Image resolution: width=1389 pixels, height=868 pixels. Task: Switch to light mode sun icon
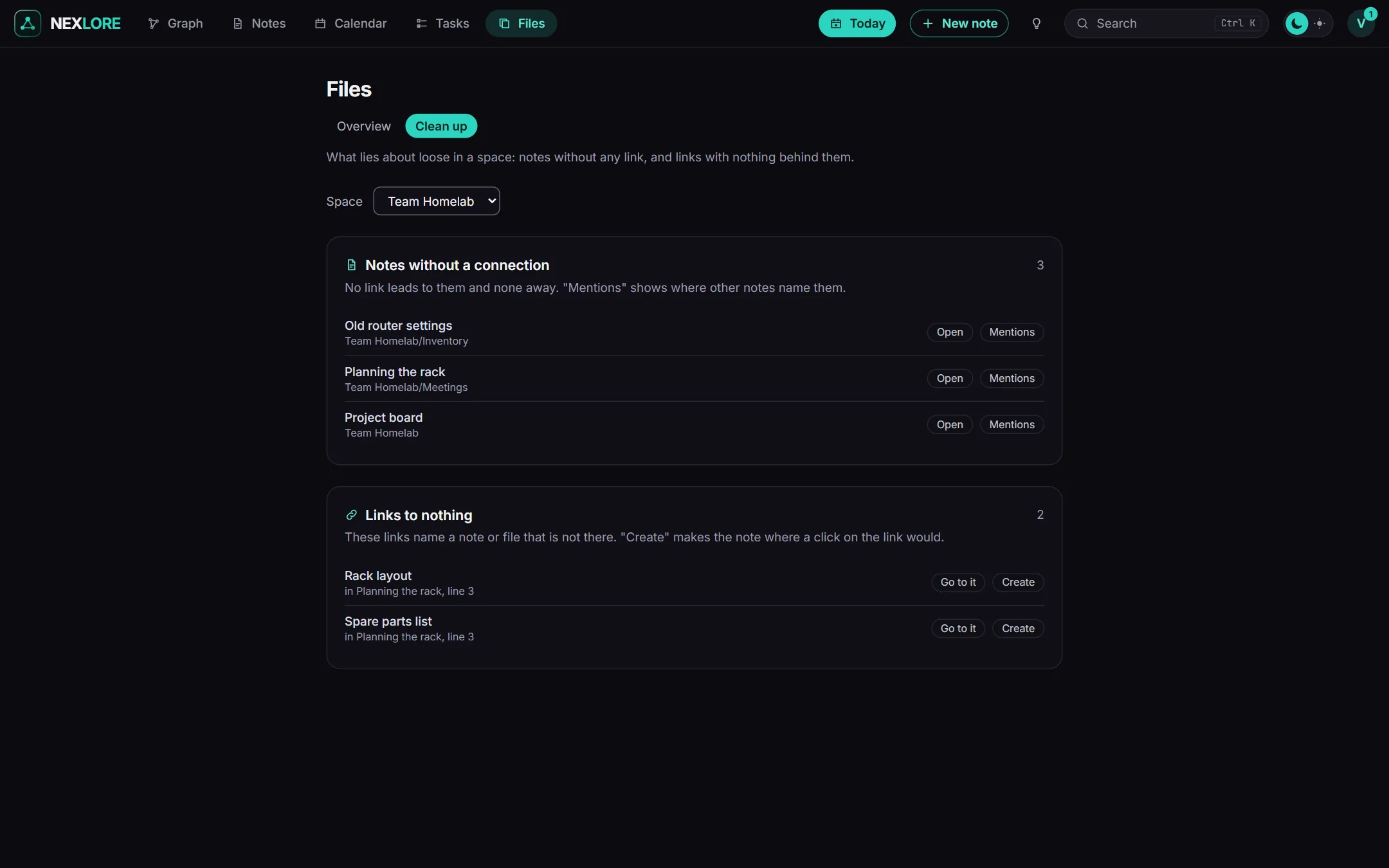point(1320,23)
